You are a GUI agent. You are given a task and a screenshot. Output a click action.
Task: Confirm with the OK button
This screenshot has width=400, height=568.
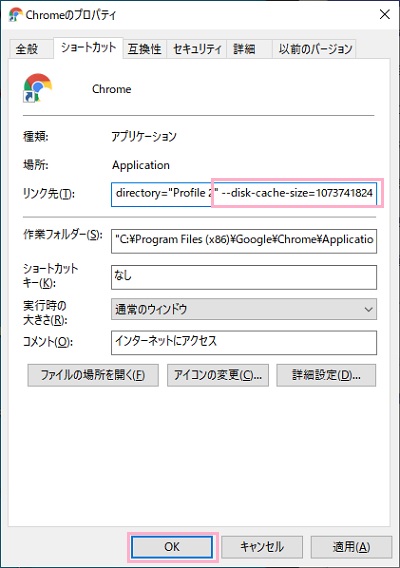(172, 547)
